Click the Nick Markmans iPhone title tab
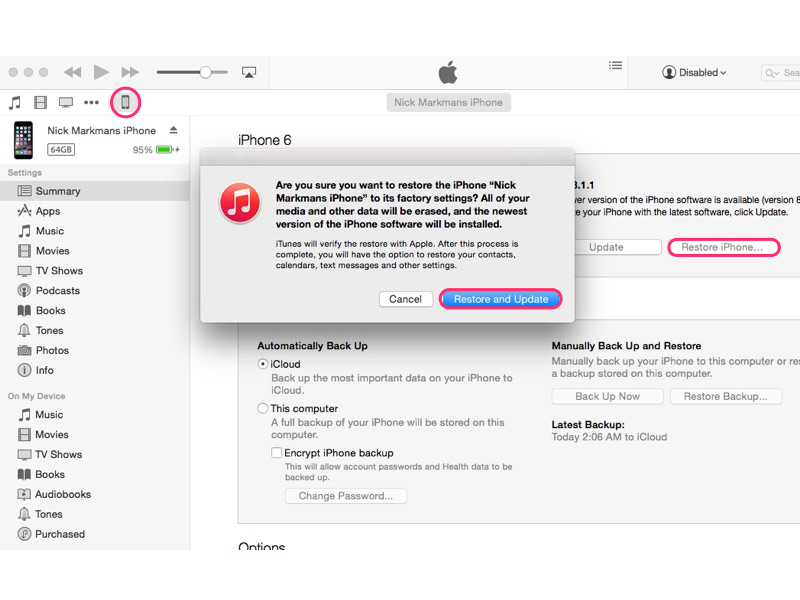Image resolution: width=800 pixels, height=600 pixels. [x=448, y=103]
